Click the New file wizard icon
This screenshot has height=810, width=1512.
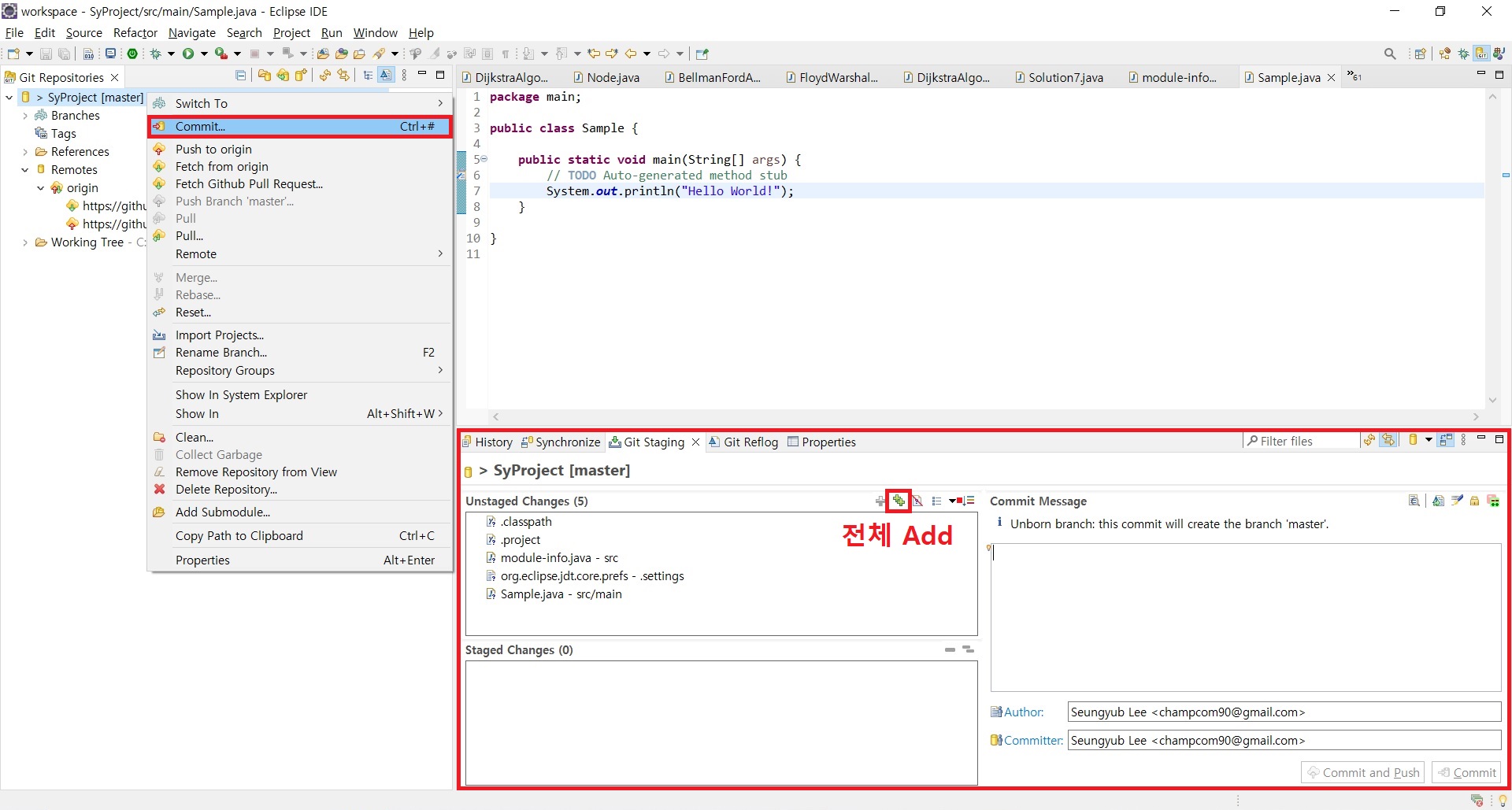coord(13,54)
